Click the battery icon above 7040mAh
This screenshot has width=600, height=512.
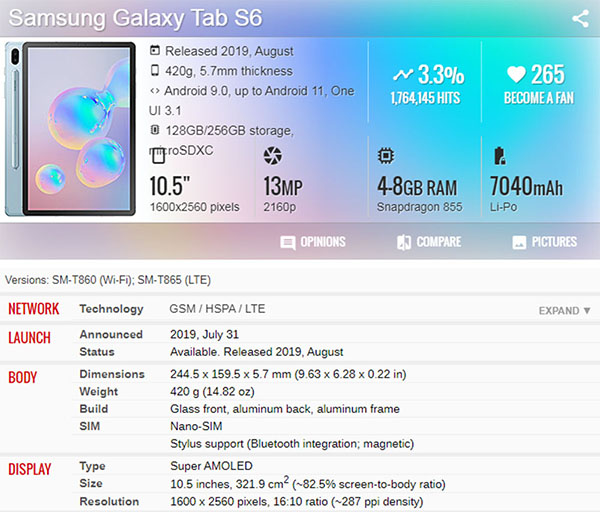point(499,156)
